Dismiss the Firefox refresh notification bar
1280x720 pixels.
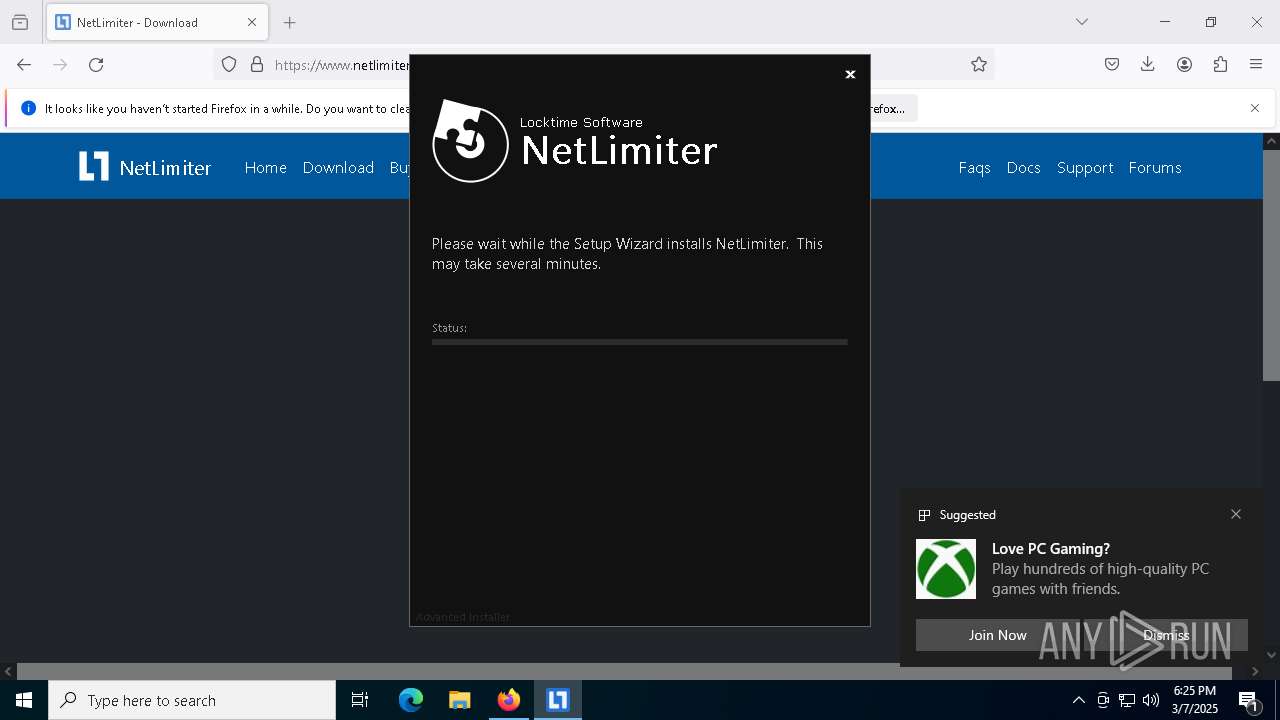pos(1255,108)
